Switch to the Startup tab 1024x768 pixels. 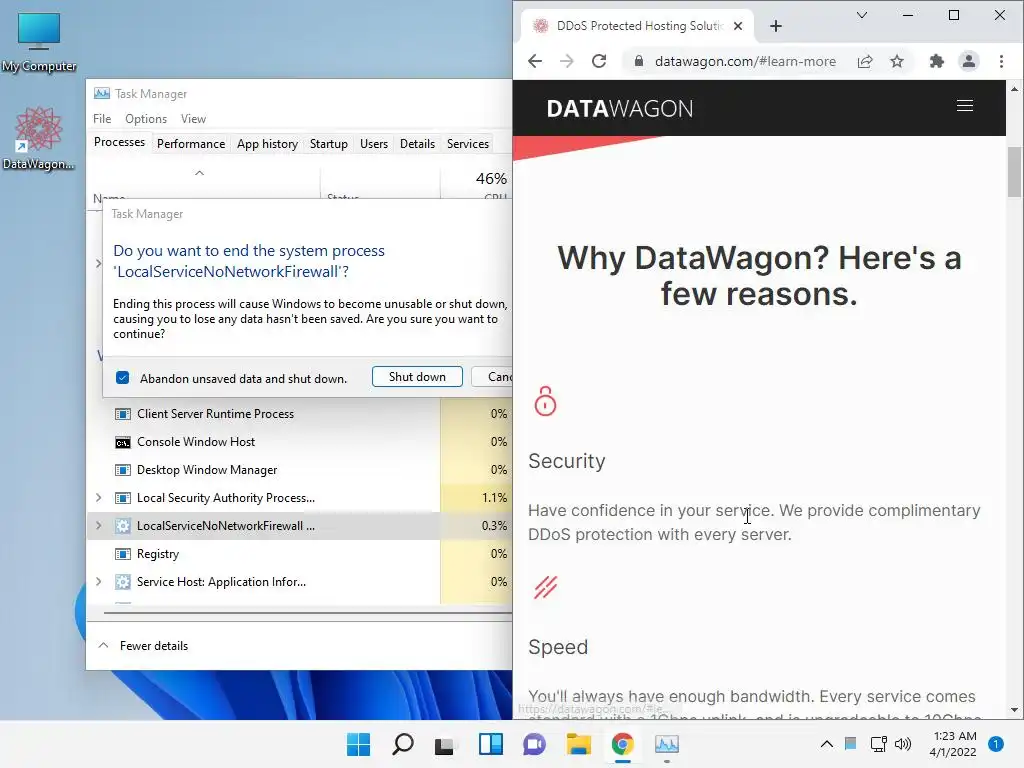[x=328, y=144]
